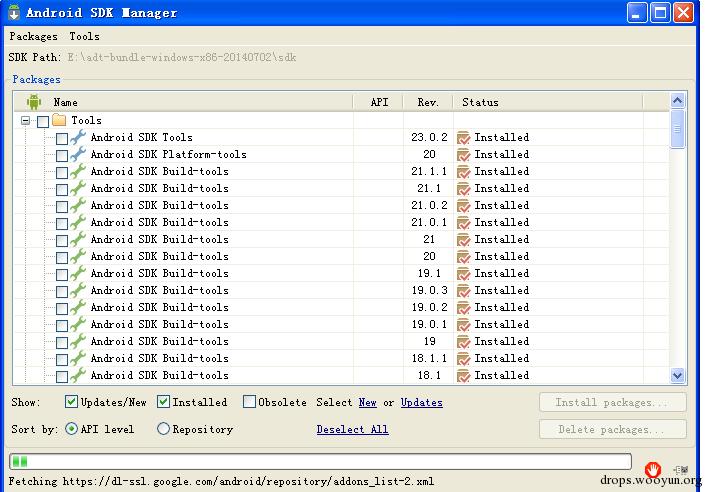Click the blue wrench icon of Platform-tools

pos(78,153)
